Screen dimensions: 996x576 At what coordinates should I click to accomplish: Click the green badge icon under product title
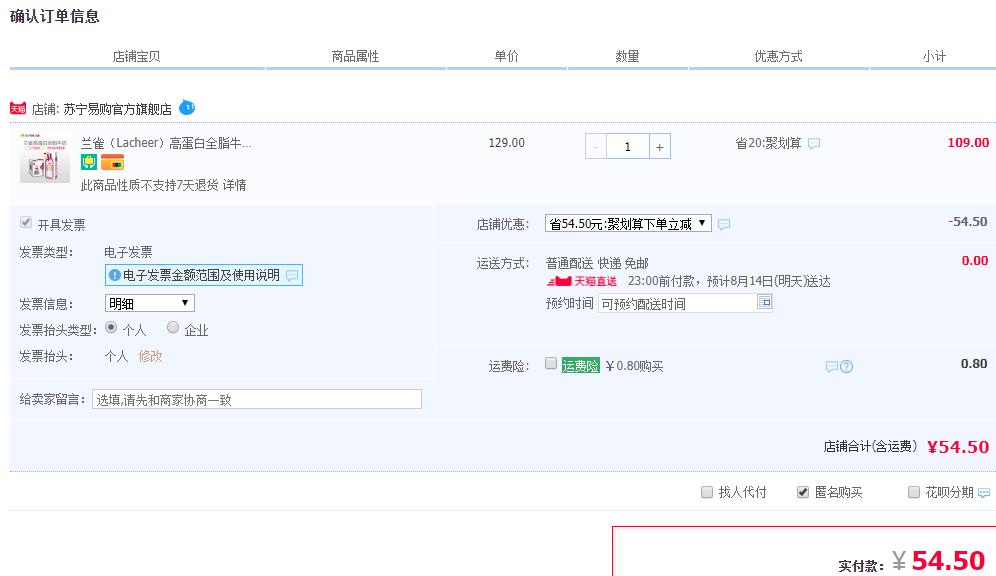(x=89, y=163)
